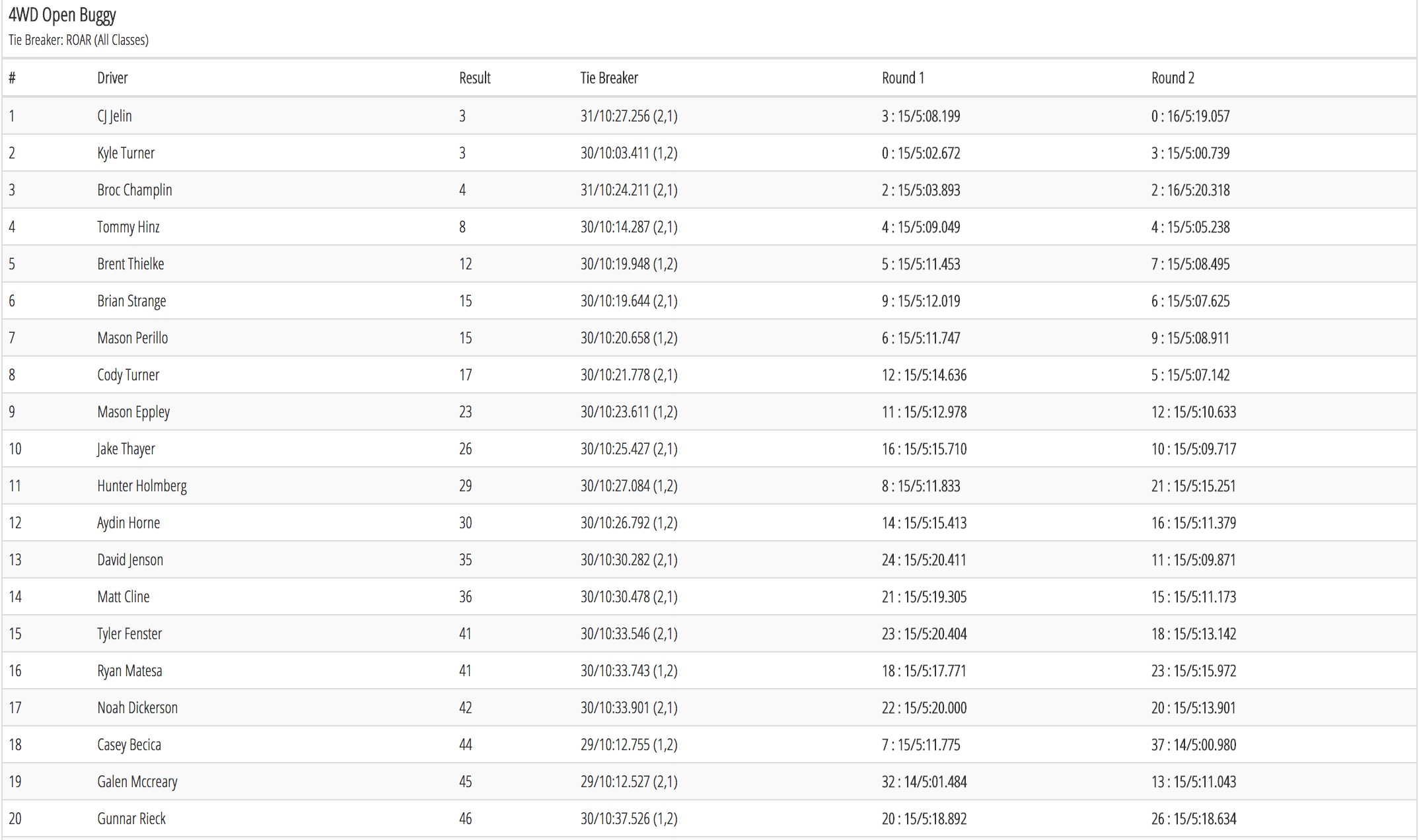Click Round 2 value 2 : 16/5:20.318
The height and width of the screenshot is (840, 1419).
click(x=1190, y=190)
